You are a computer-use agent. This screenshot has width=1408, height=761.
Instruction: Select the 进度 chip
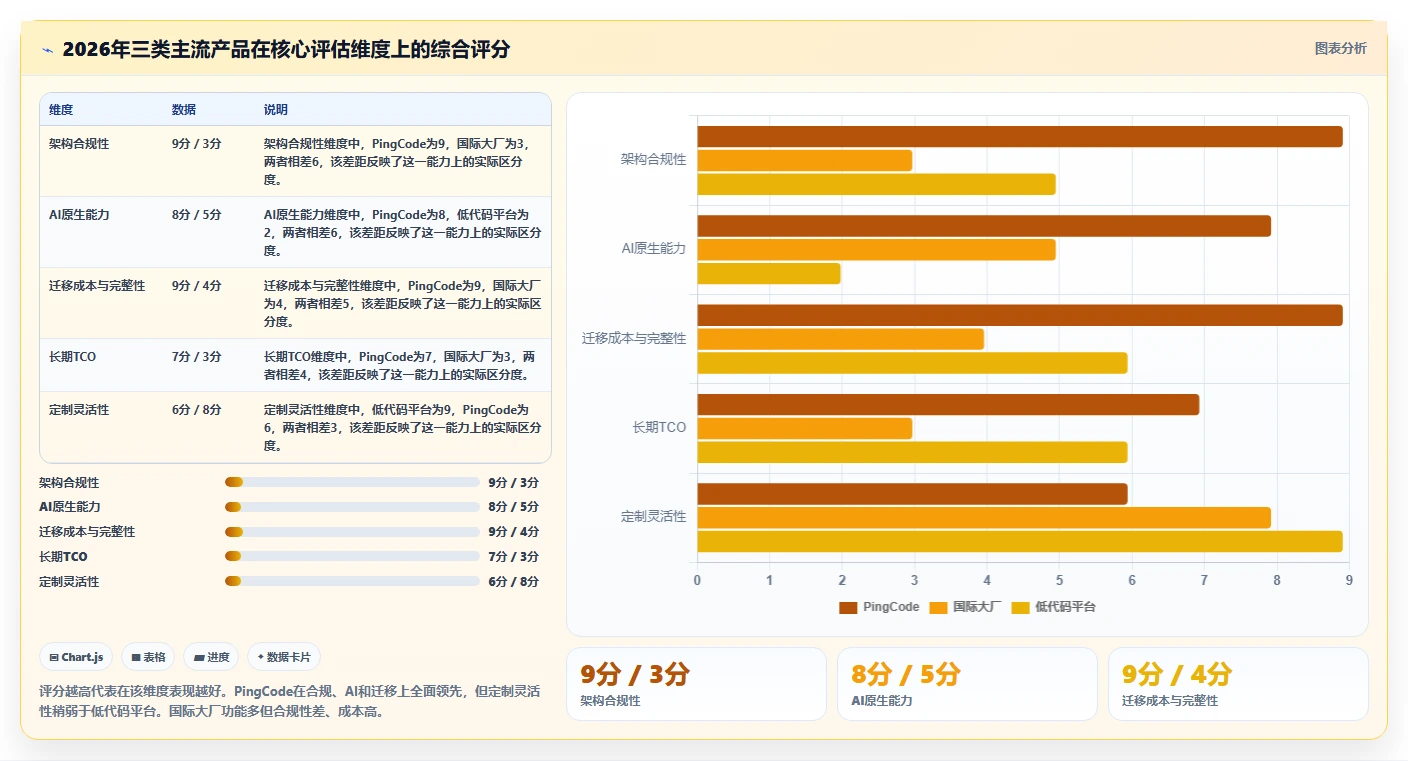tap(211, 657)
